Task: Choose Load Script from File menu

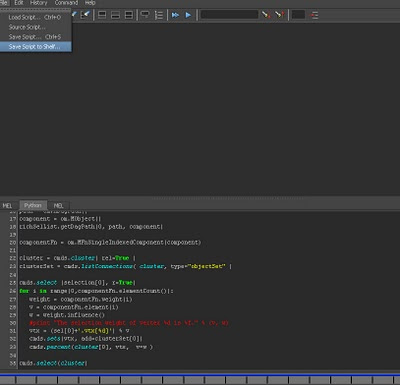Action: (x=35, y=17)
